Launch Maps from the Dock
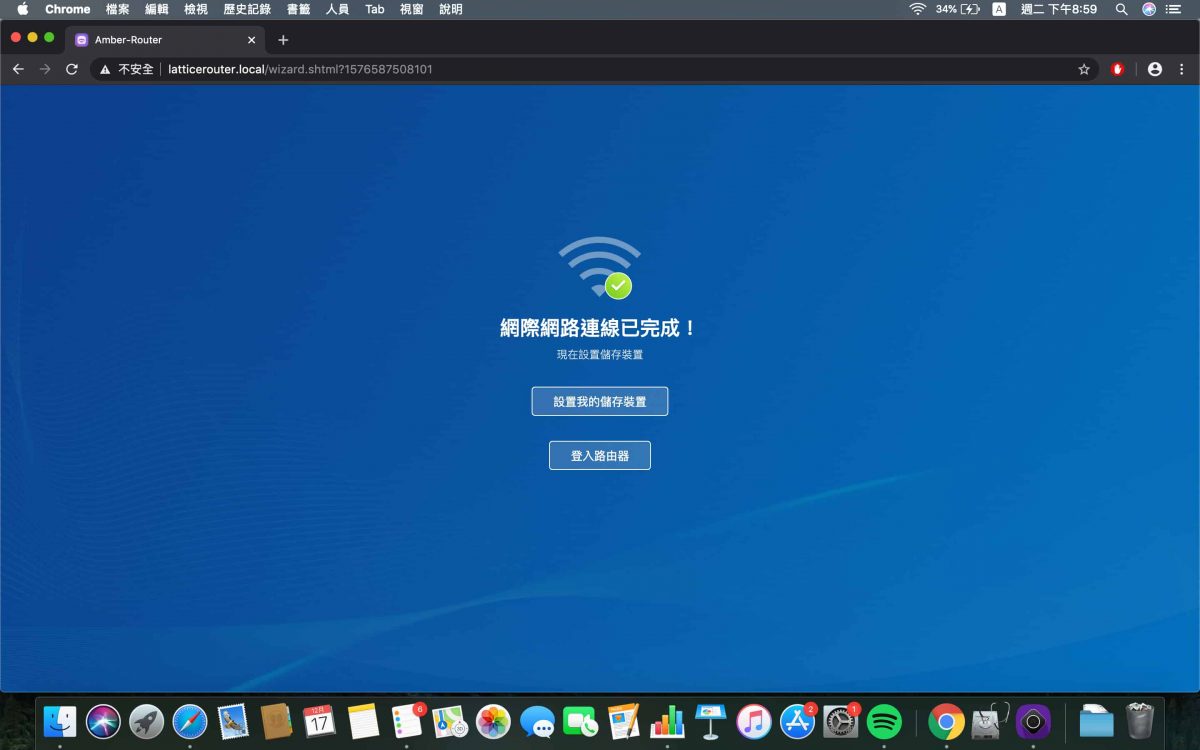1200x750 pixels. click(449, 721)
